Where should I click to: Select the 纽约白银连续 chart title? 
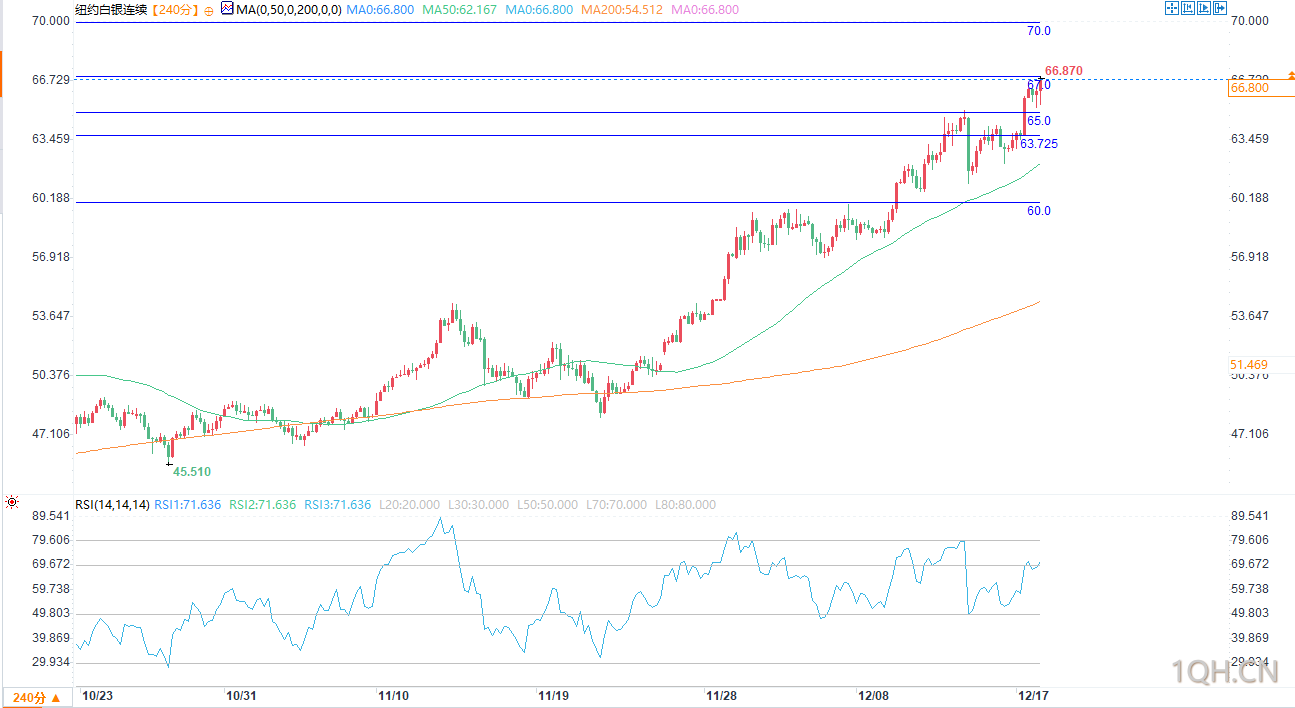coord(110,9)
